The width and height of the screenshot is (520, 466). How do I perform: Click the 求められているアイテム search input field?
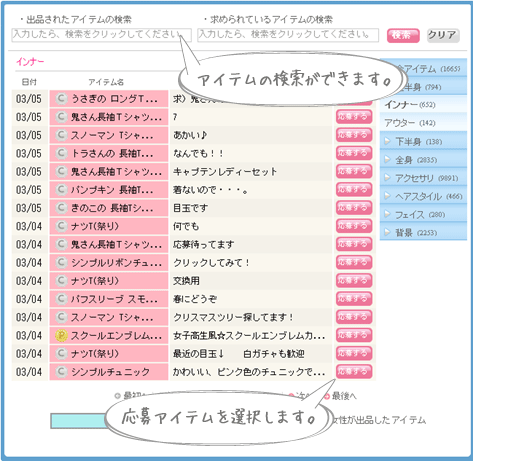pos(288,35)
